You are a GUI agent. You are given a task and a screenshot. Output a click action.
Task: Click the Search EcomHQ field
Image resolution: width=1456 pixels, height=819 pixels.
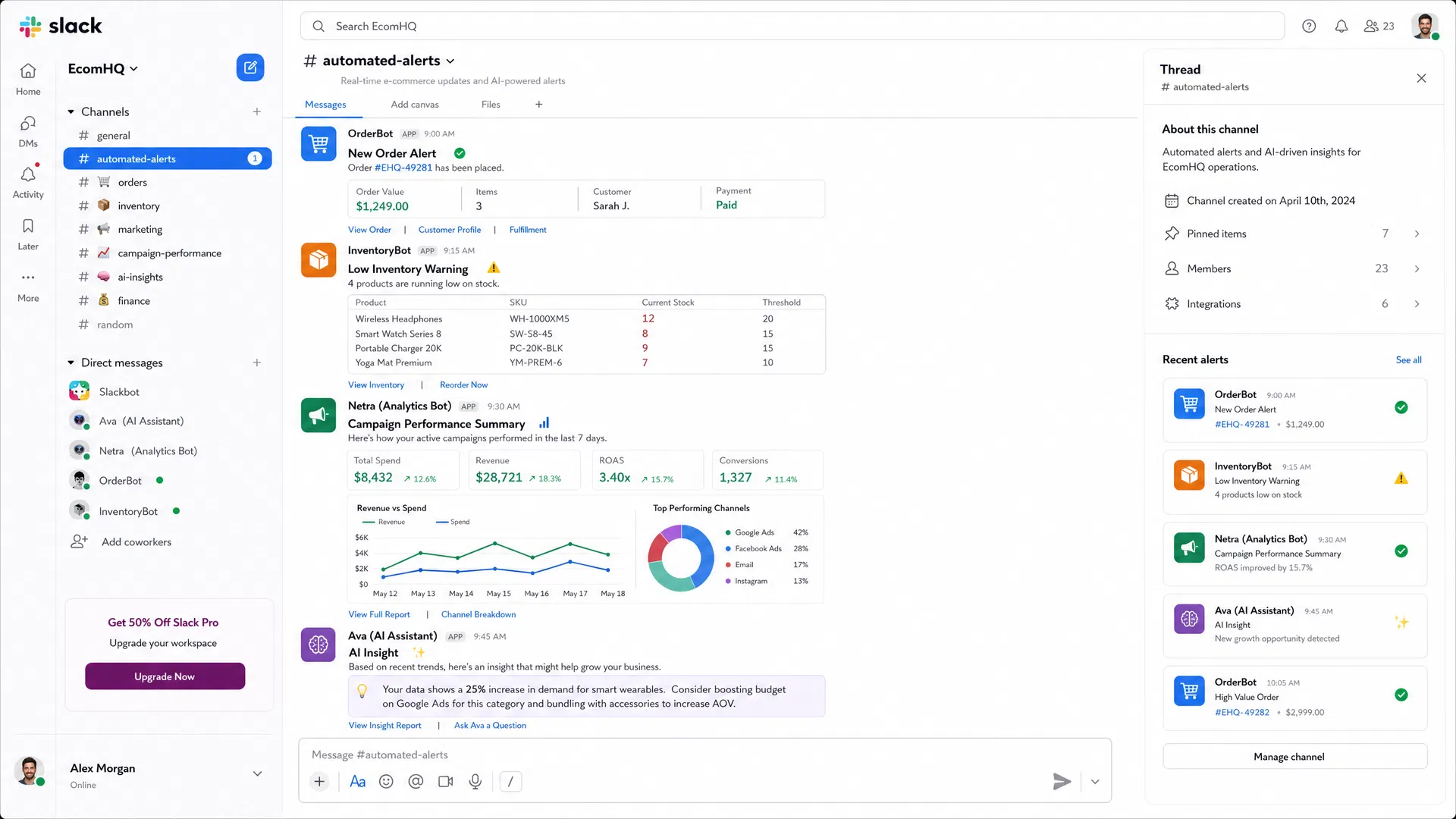792,26
